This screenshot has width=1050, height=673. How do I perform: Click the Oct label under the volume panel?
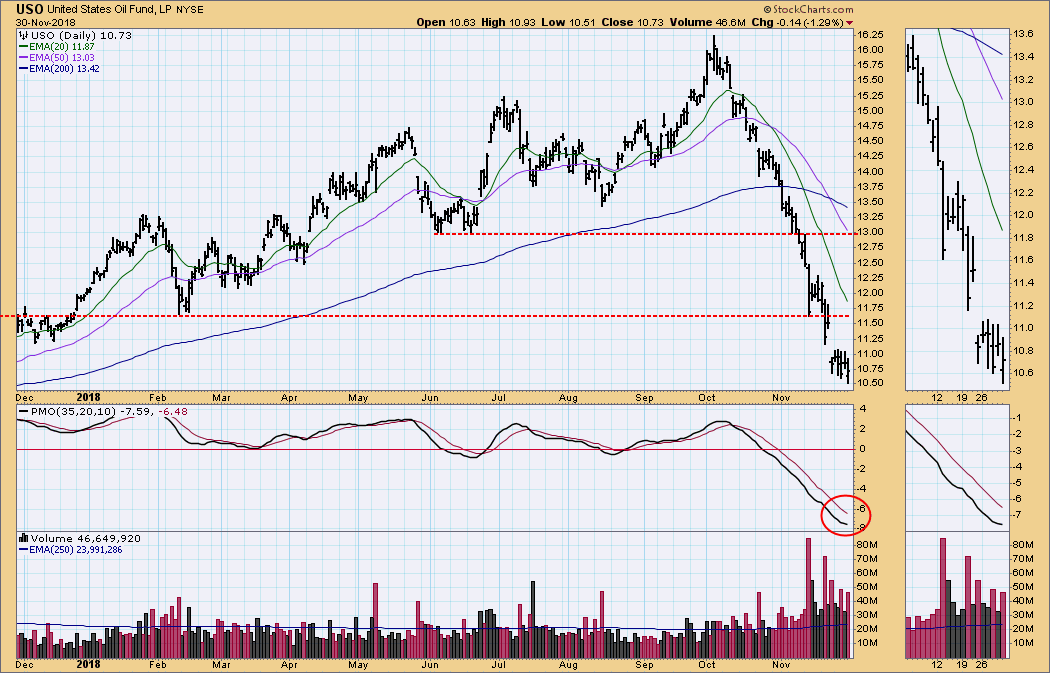pos(707,663)
